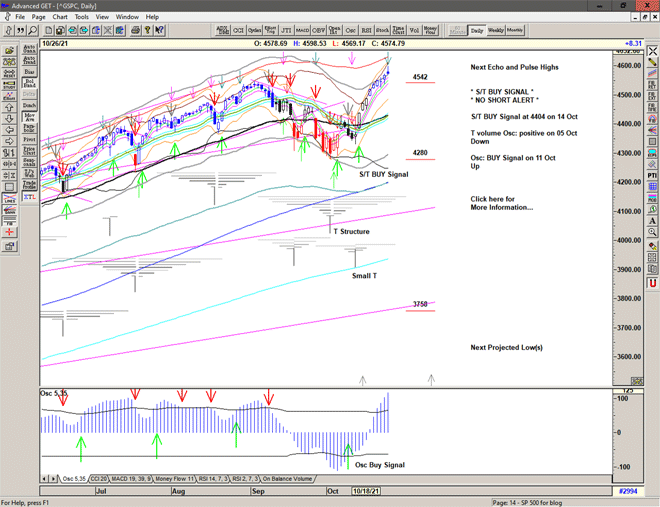The width and height of the screenshot is (660, 507).
Task: Click the 'Click here for More Information' link
Action: 501,203
